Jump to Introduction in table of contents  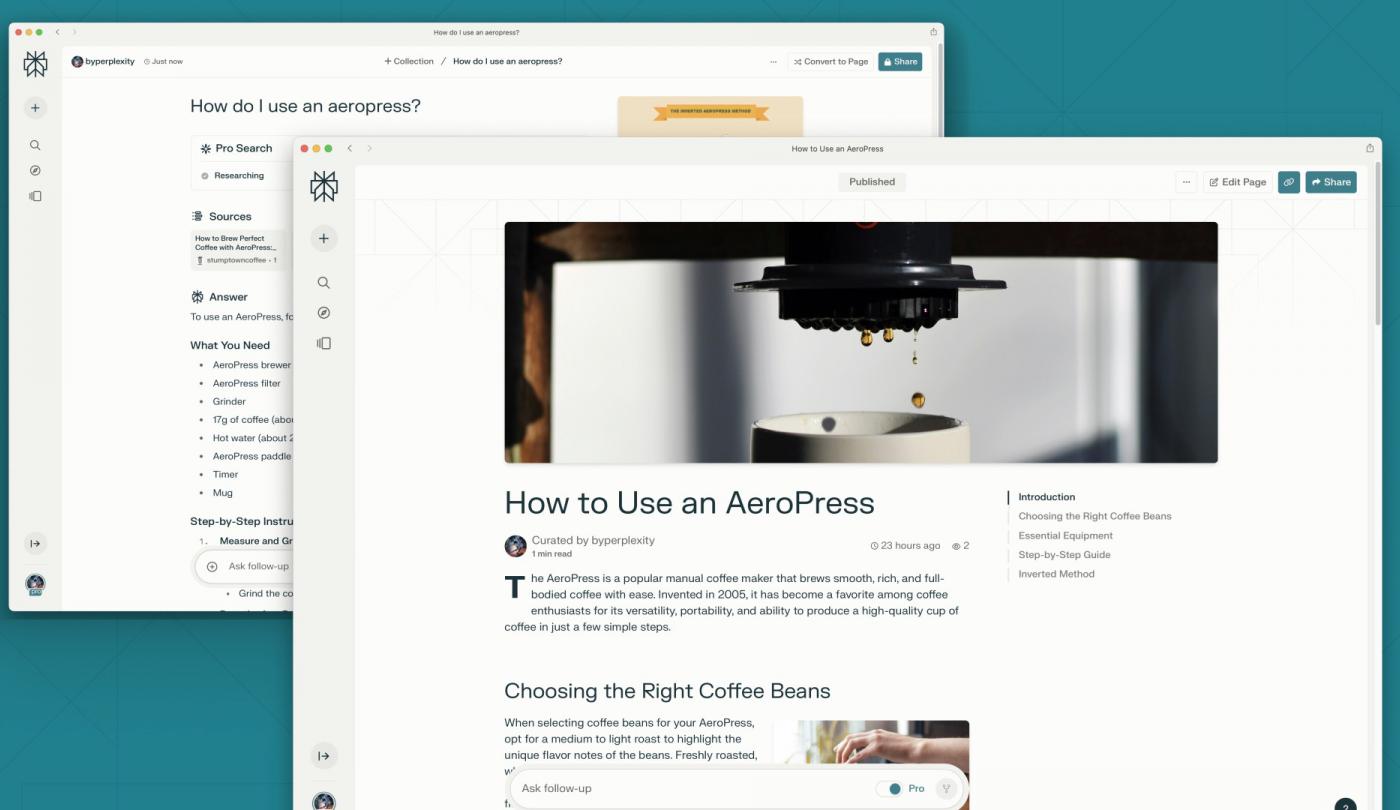point(1047,497)
